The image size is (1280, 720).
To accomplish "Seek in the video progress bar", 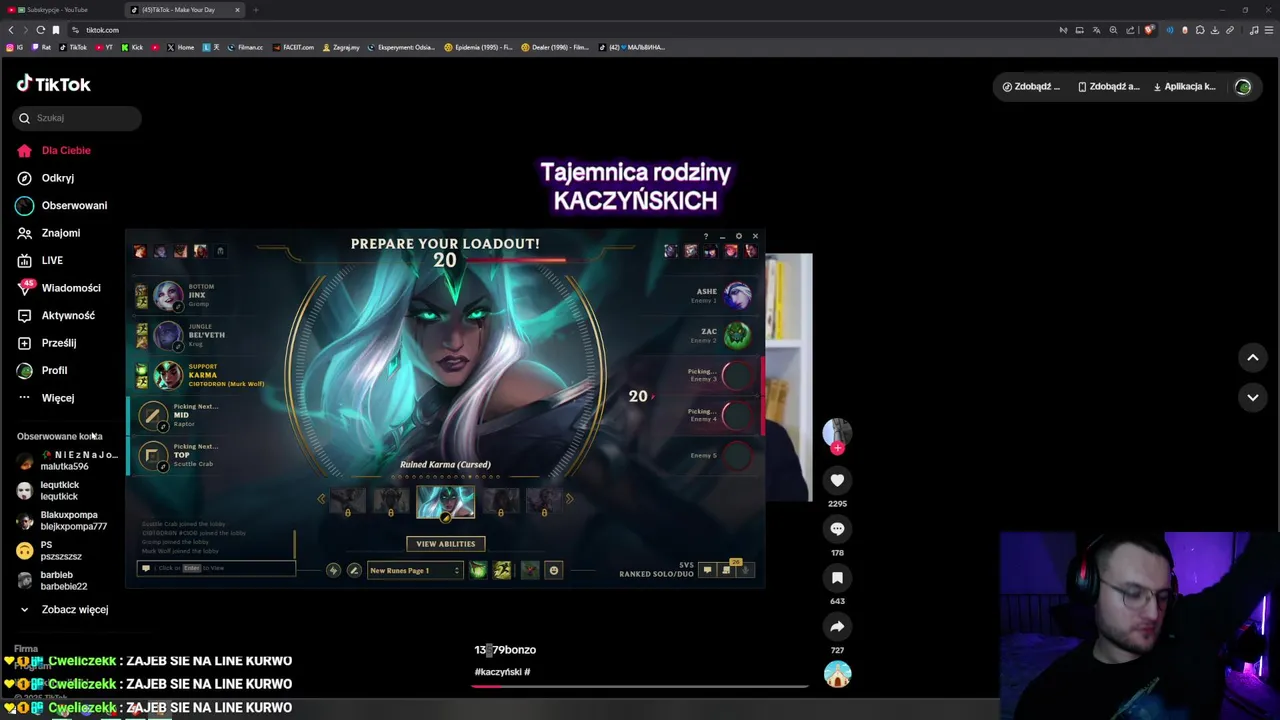I will [x=640, y=686].
